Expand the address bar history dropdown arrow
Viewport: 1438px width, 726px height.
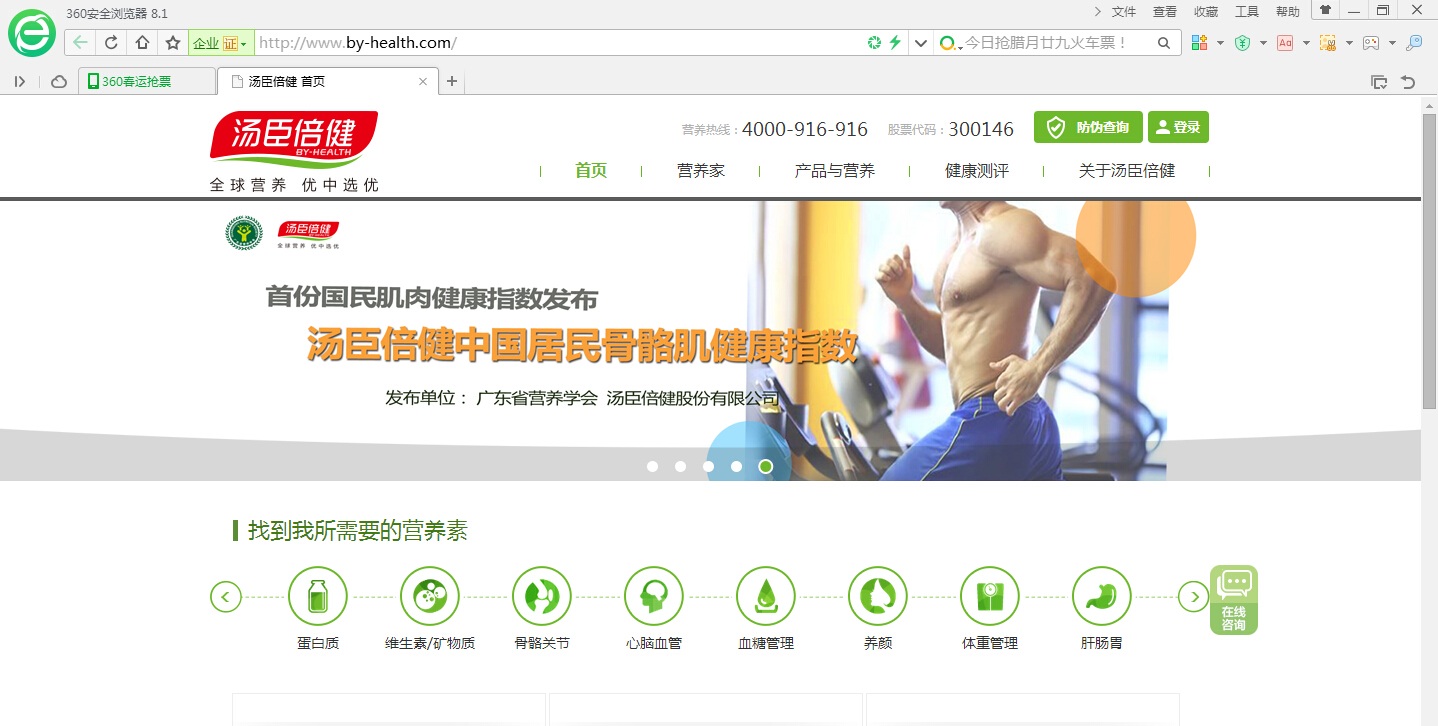click(x=921, y=43)
